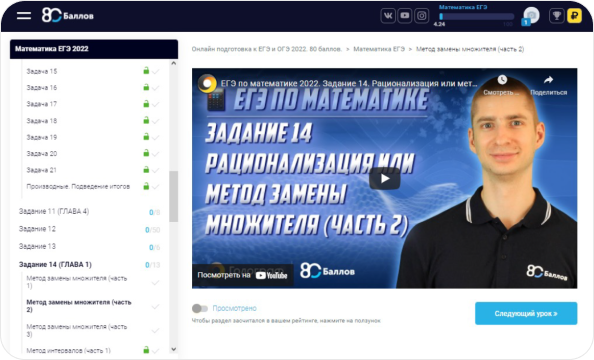Viewport: 594px width, 360px height.
Task: Click checkmark beside Задача 15
Action: pyautogui.click(x=155, y=71)
